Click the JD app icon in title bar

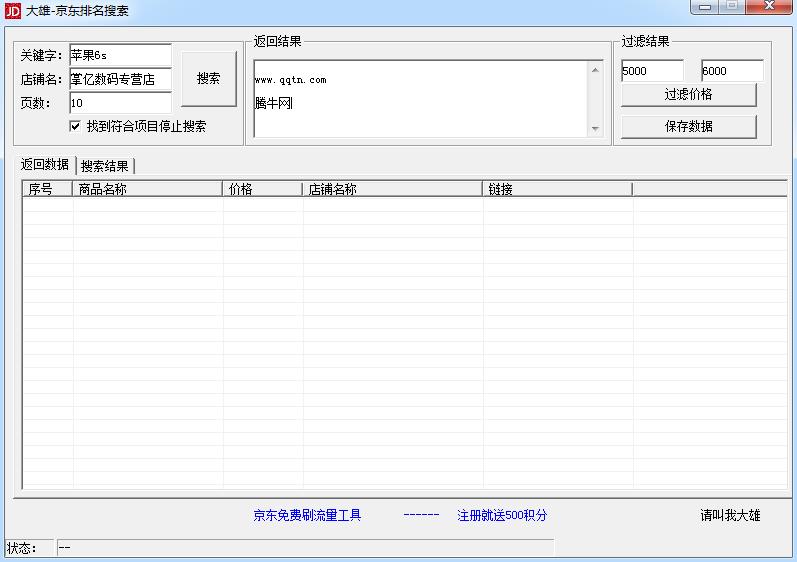[13, 11]
